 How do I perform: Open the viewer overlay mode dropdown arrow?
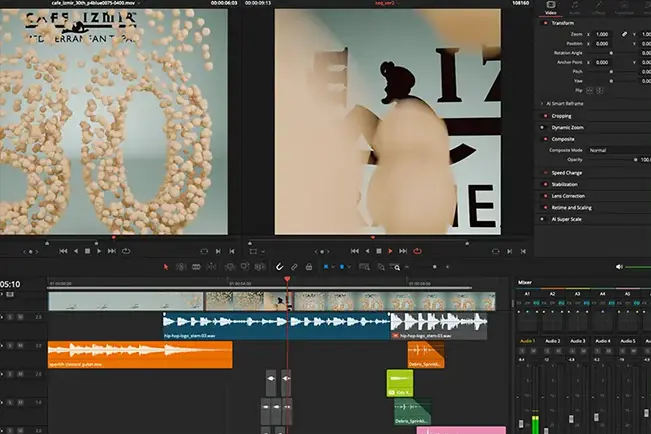(x=263, y=251)
